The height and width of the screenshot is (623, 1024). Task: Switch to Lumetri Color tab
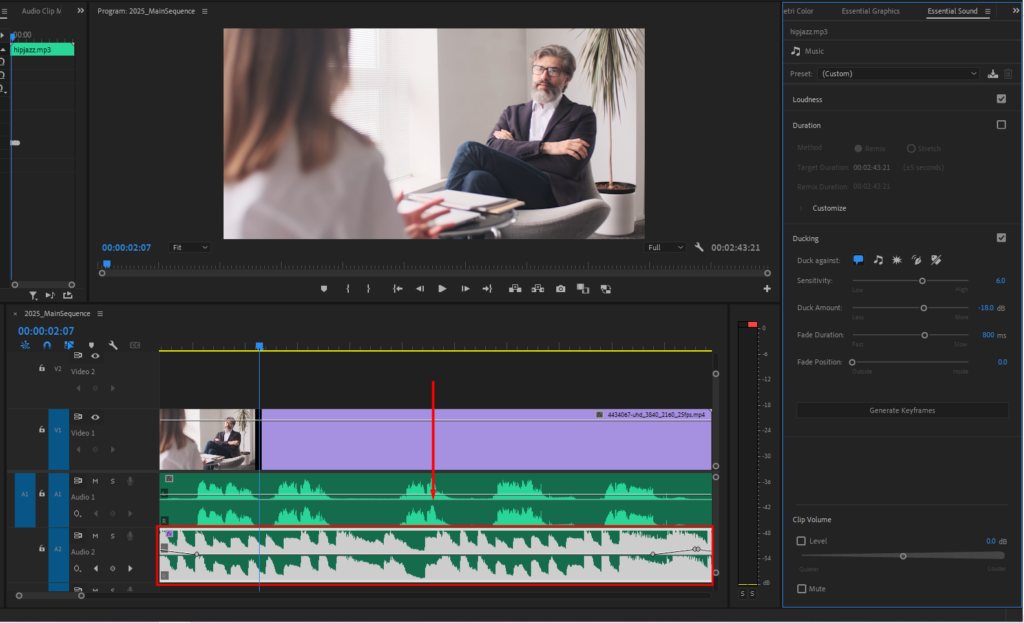[798, 11]
